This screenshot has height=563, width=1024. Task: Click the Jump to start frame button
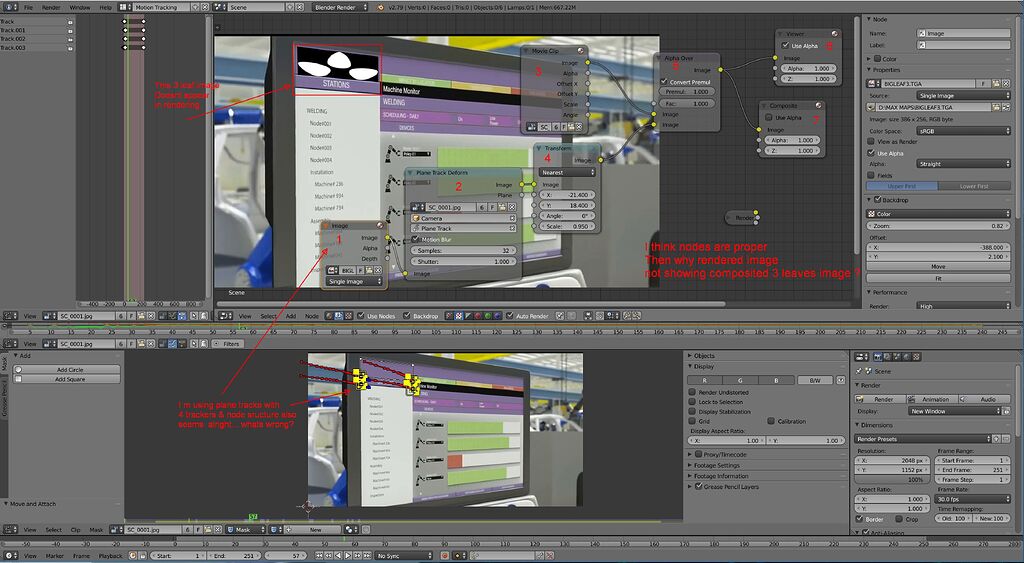tap(319, 556)
